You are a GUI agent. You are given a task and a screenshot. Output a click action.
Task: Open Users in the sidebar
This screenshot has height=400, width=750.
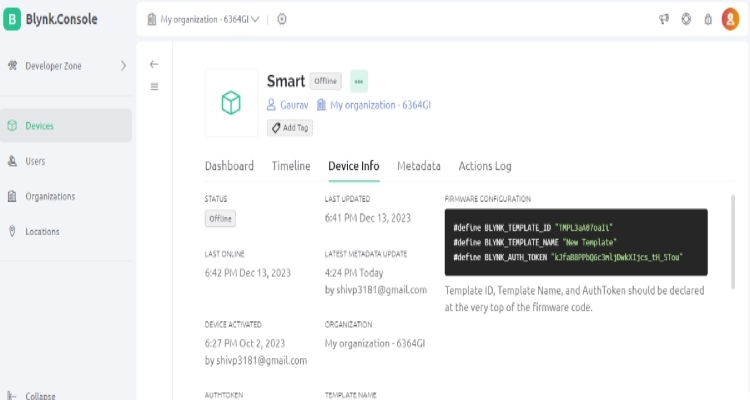pos(66,161)
